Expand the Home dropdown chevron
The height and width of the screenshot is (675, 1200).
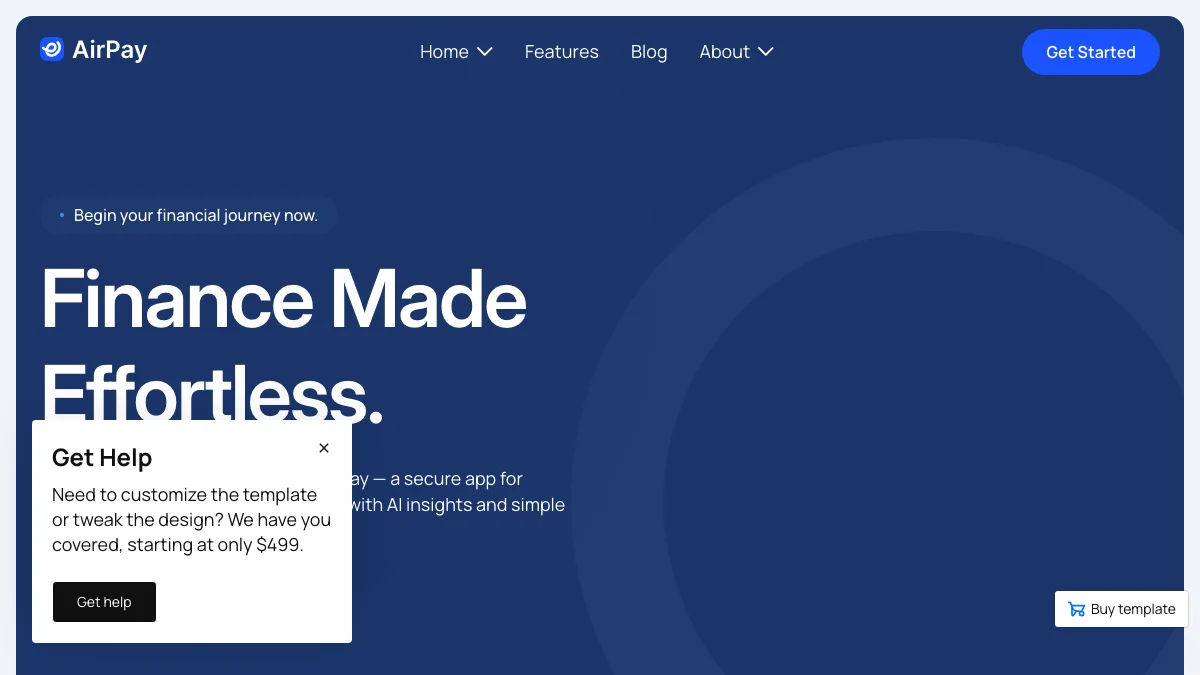[485, 52]
